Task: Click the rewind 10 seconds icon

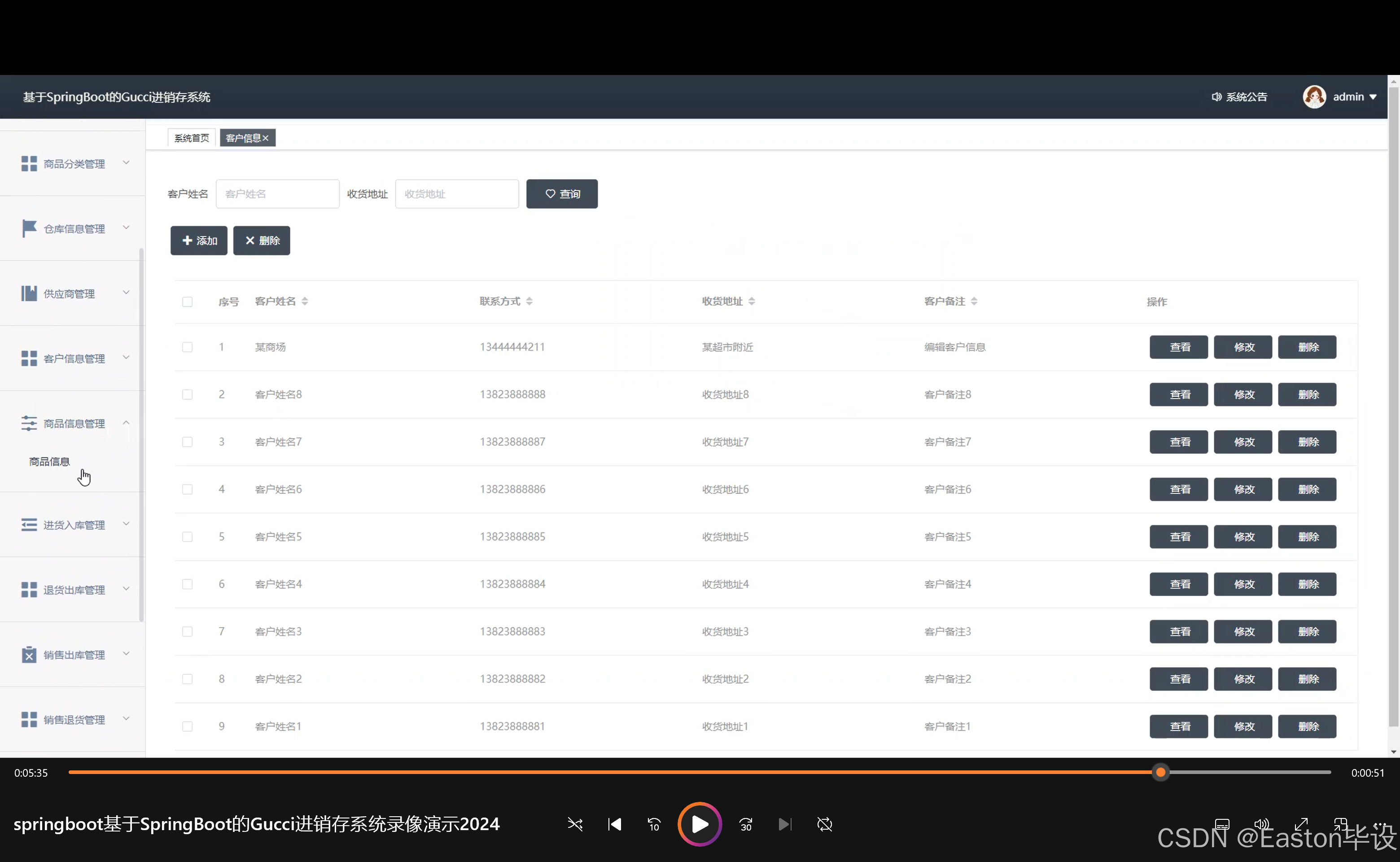Action: (654, 824)
